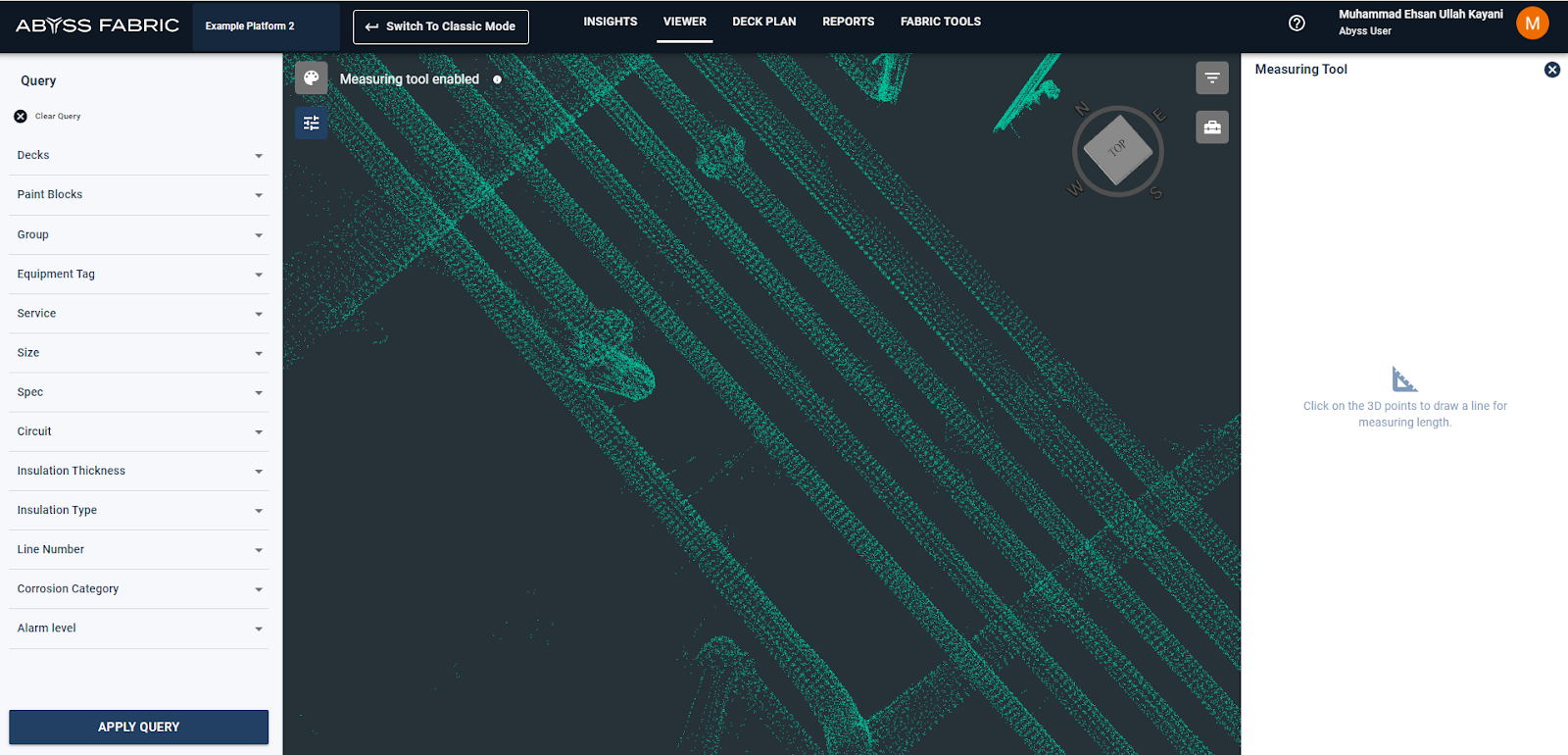Switch to the Insights tab
This screenshot has height=755, width=1568.
click(x=610, y=22)
